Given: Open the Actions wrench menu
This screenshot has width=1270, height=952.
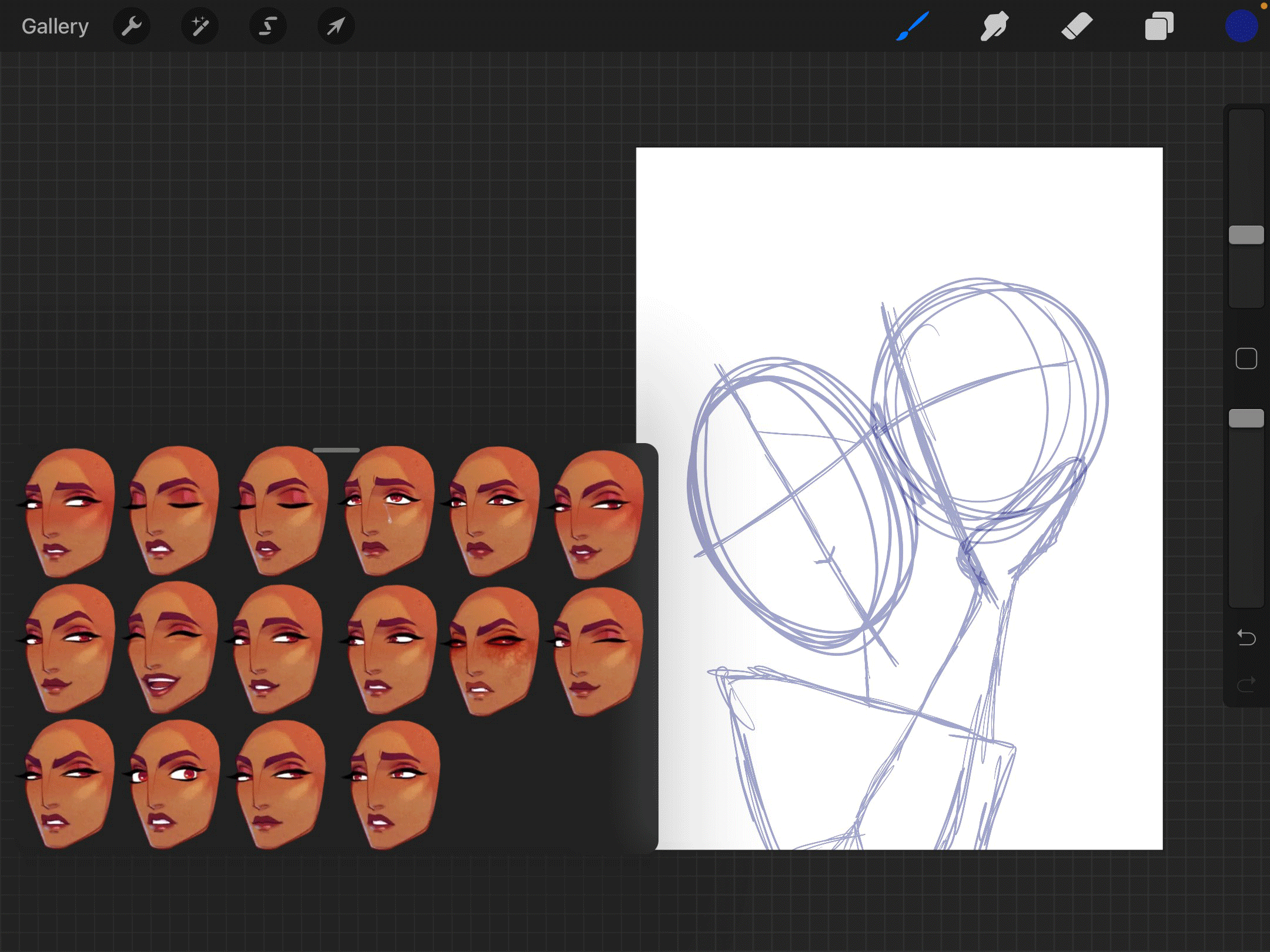Looking at the screenshot, I should tap(132, 26).
